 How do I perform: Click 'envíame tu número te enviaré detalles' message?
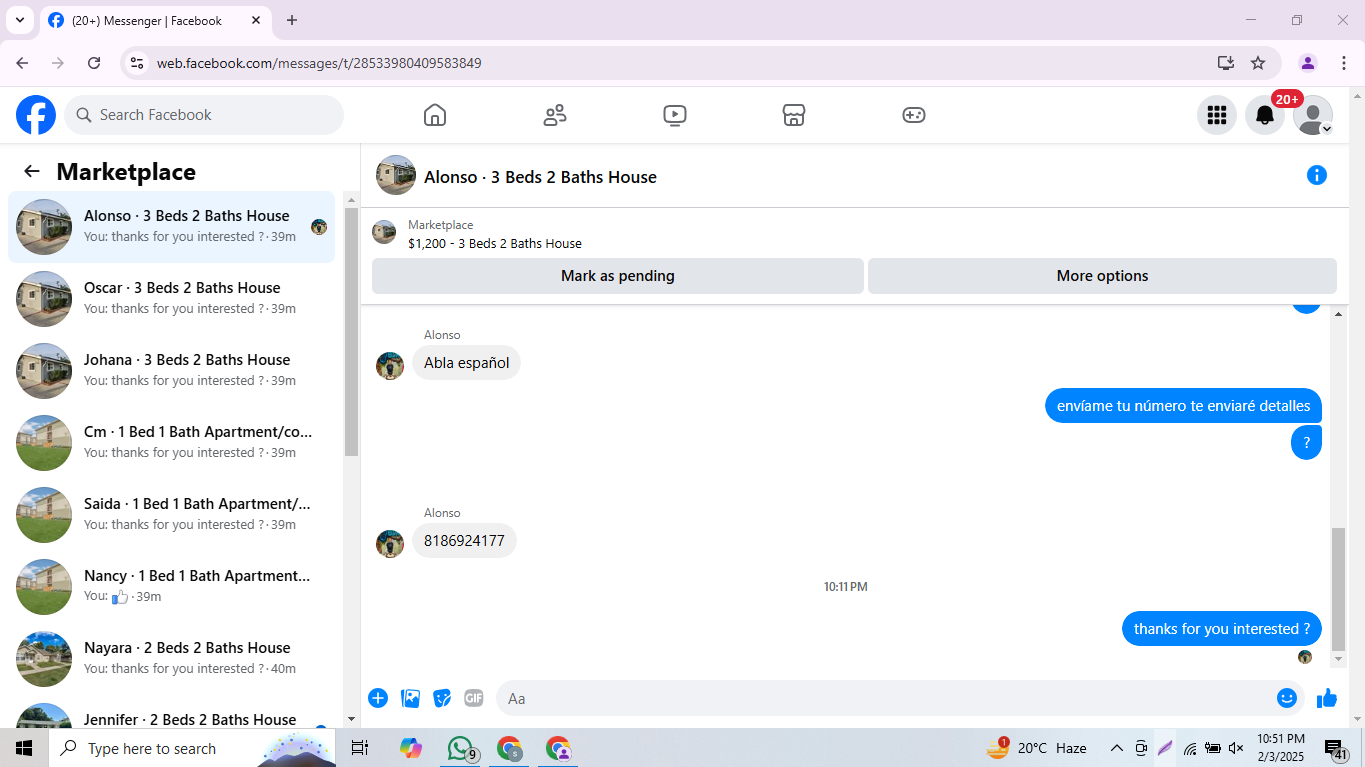tap(1184, 406)
